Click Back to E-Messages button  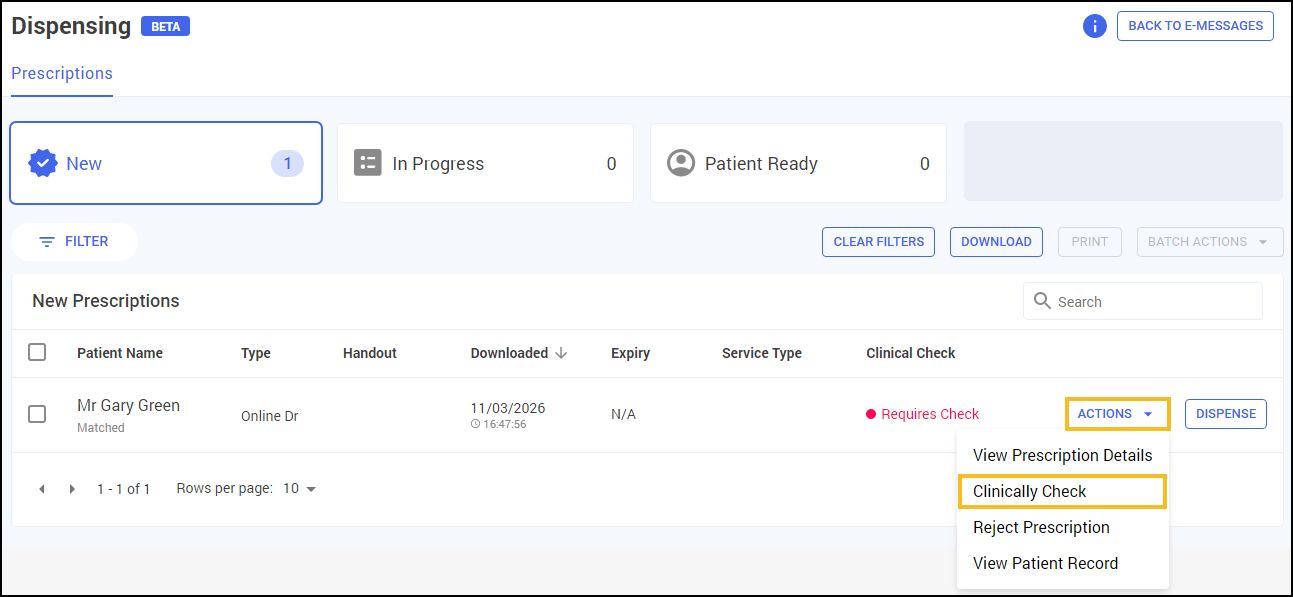pos(1195,26)
